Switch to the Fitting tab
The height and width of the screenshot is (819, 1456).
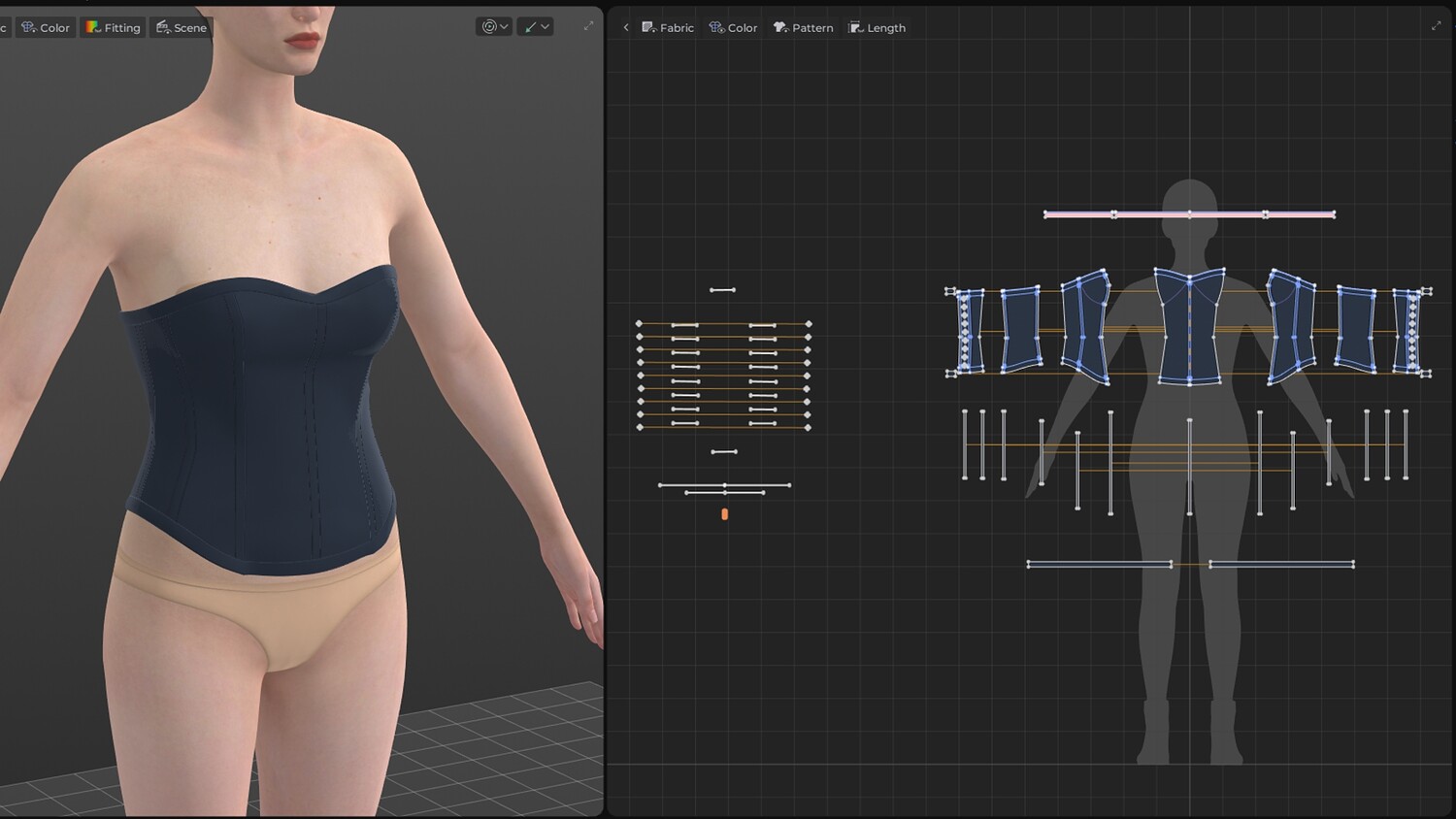point(114,27)
